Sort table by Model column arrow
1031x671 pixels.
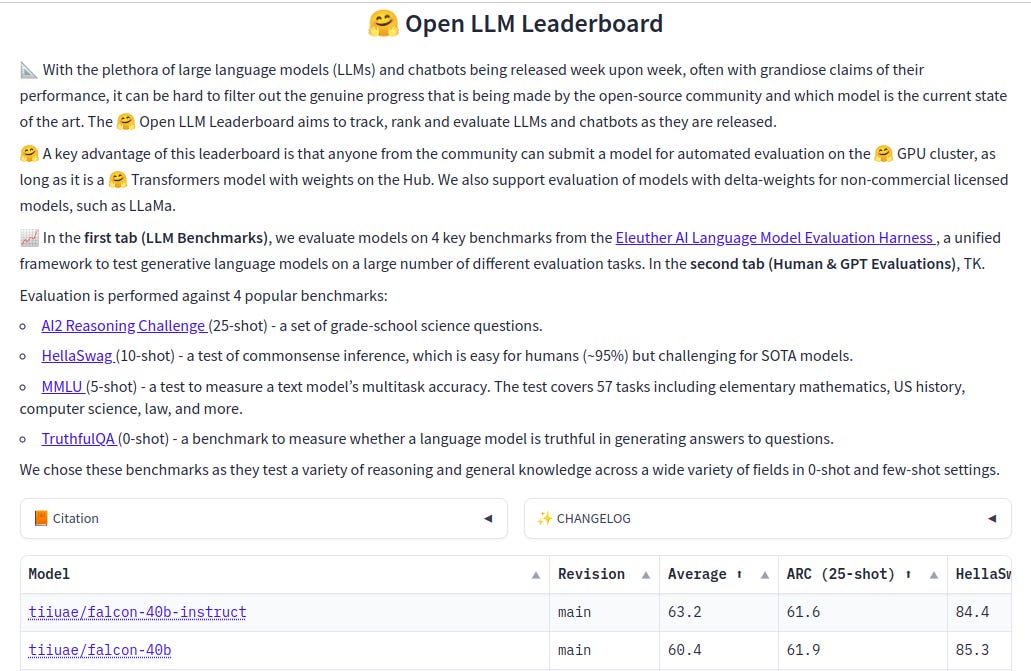coord(536,575)
